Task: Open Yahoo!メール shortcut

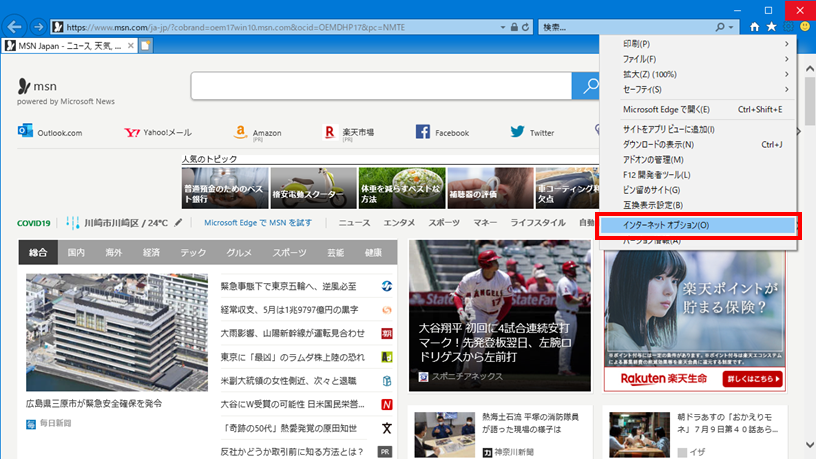Action: [158, 132]
